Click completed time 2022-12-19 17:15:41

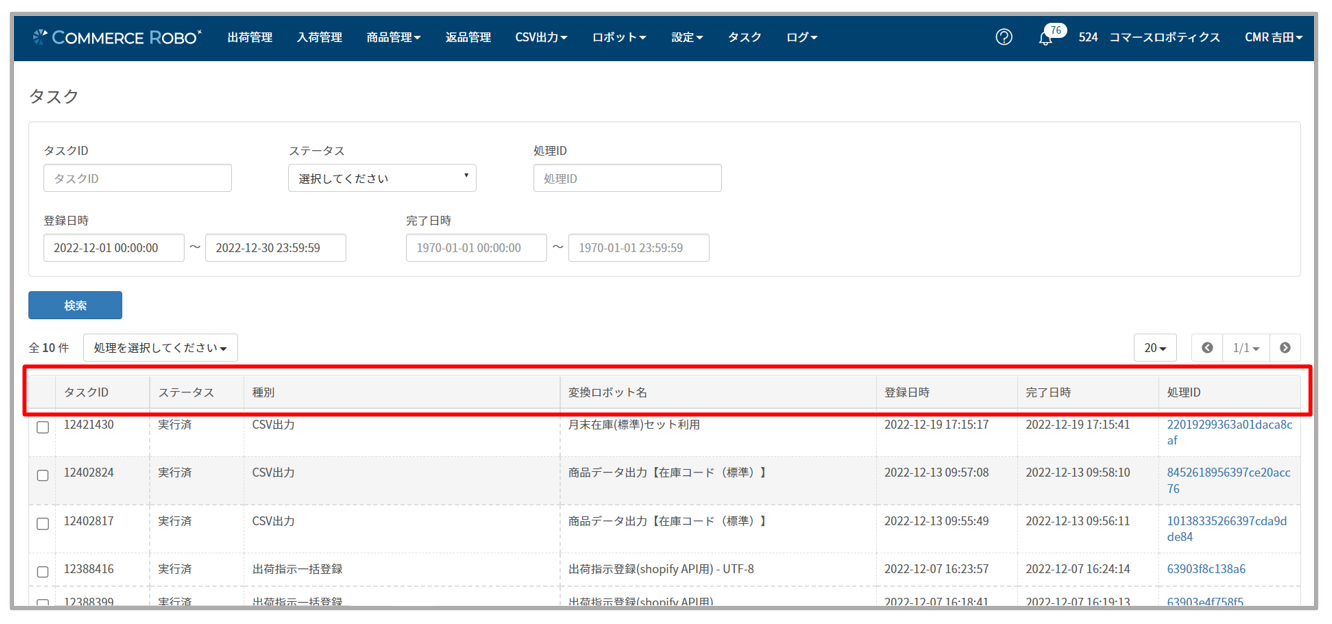coord(1078,424)
